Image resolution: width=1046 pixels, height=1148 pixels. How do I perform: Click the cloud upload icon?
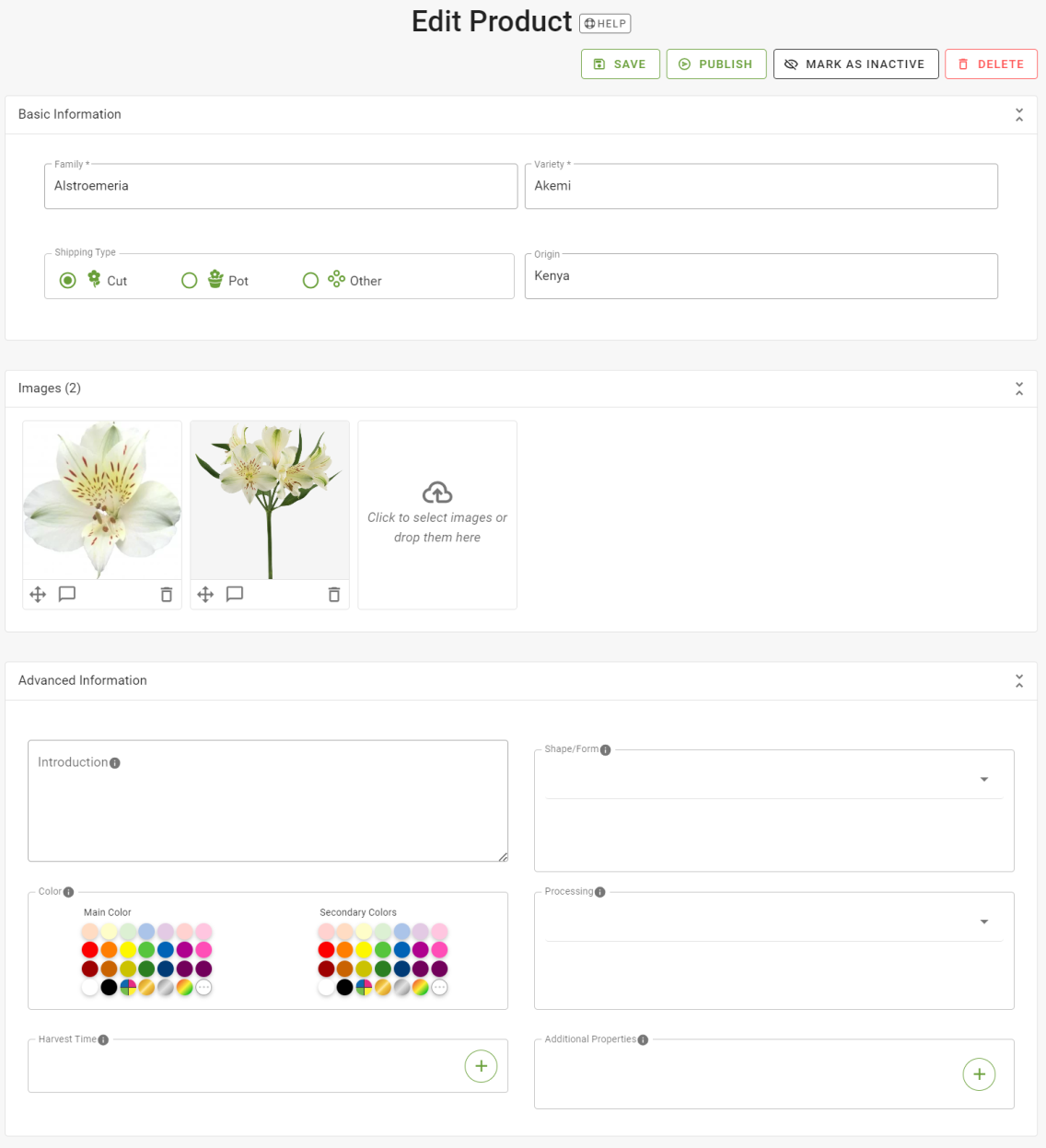coord(437,493)
